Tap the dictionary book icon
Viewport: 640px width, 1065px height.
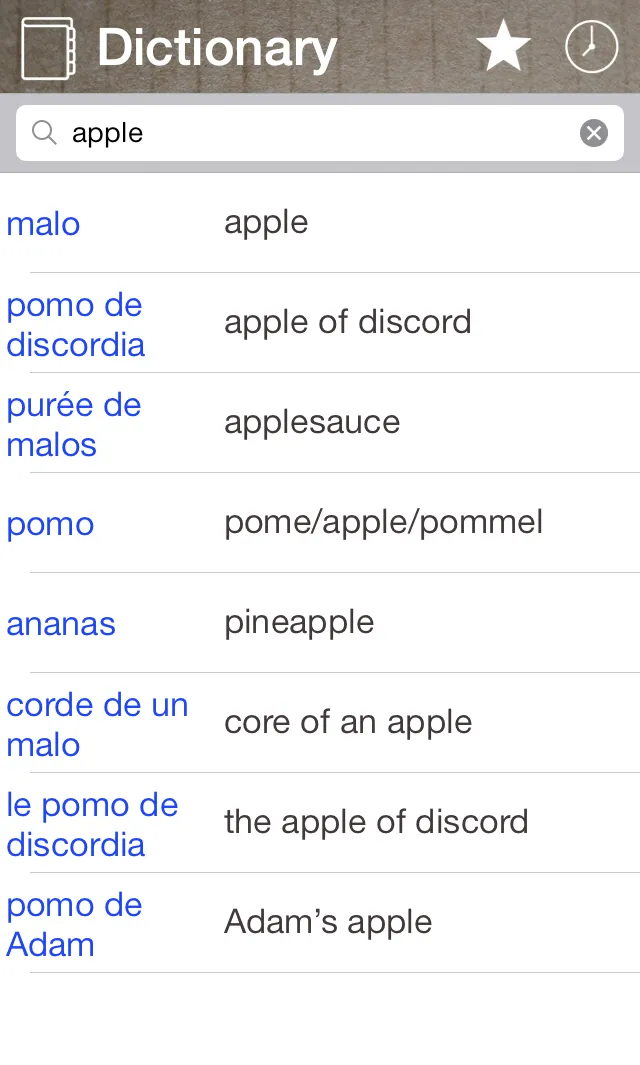pyautogui.click(x=48, y=48)
